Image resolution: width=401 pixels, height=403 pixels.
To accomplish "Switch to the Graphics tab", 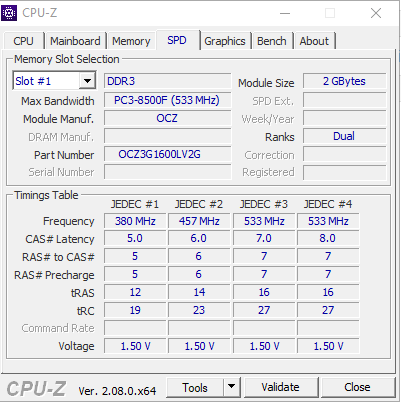I will 225,41.
